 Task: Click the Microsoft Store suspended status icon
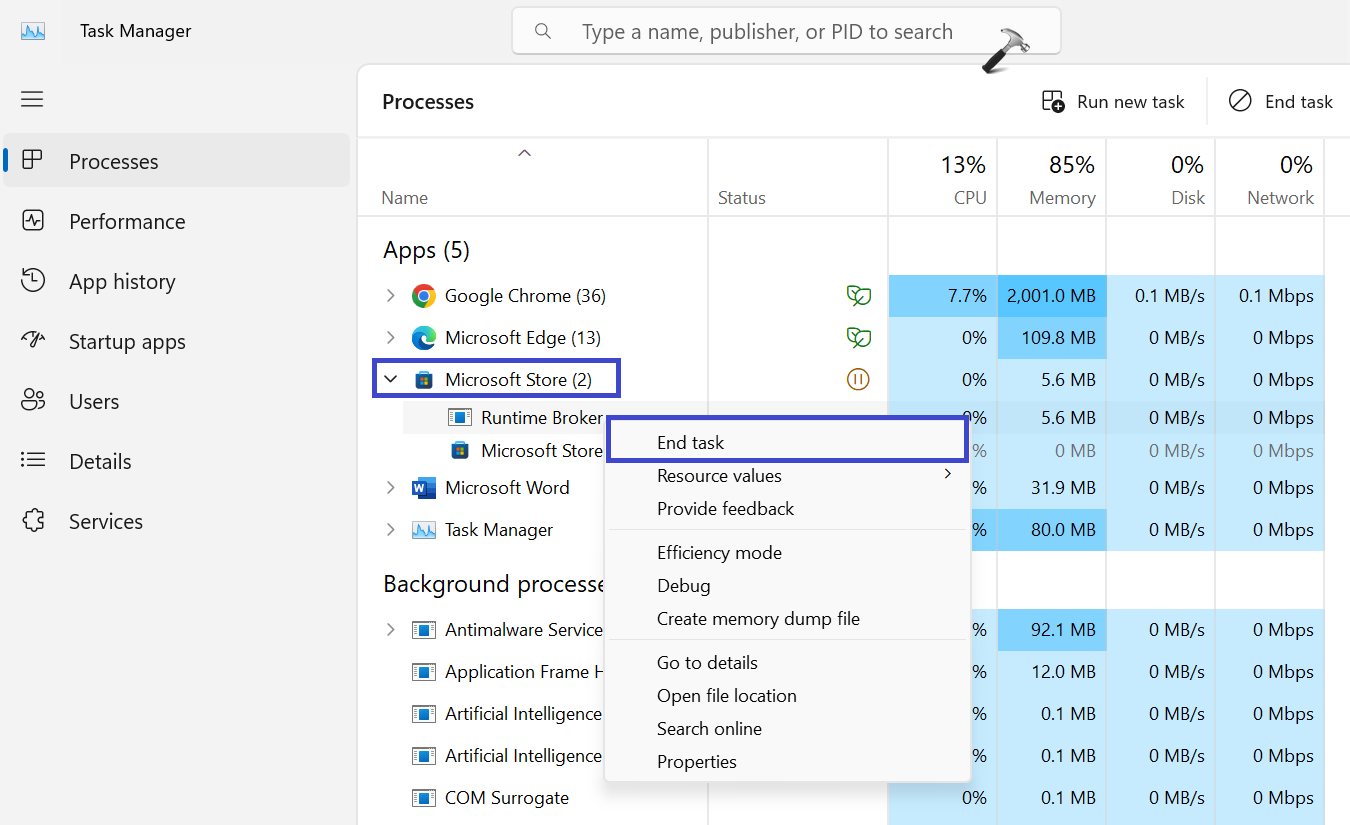point(858,380)
